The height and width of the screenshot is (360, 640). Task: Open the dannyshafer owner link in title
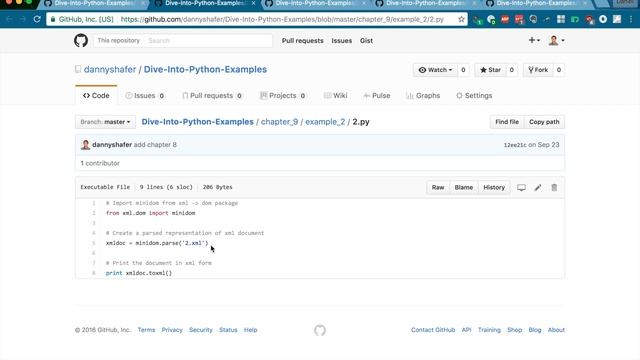coord(110,69)
